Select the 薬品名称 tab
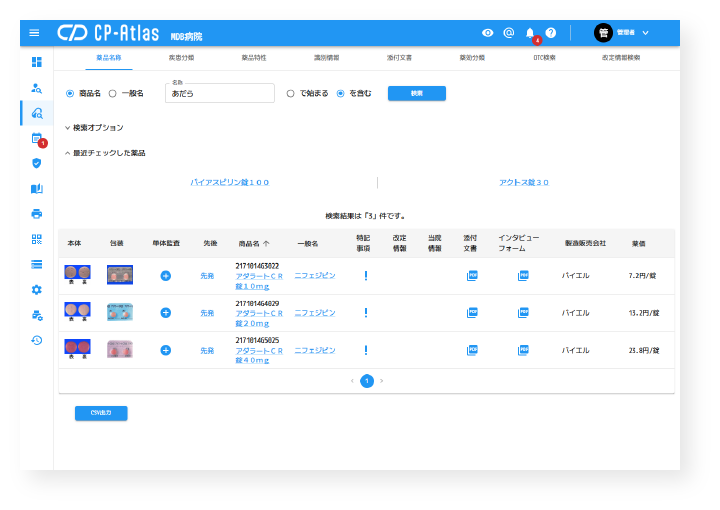The width and height of the screenshot is (720, 510). point(109,58)
